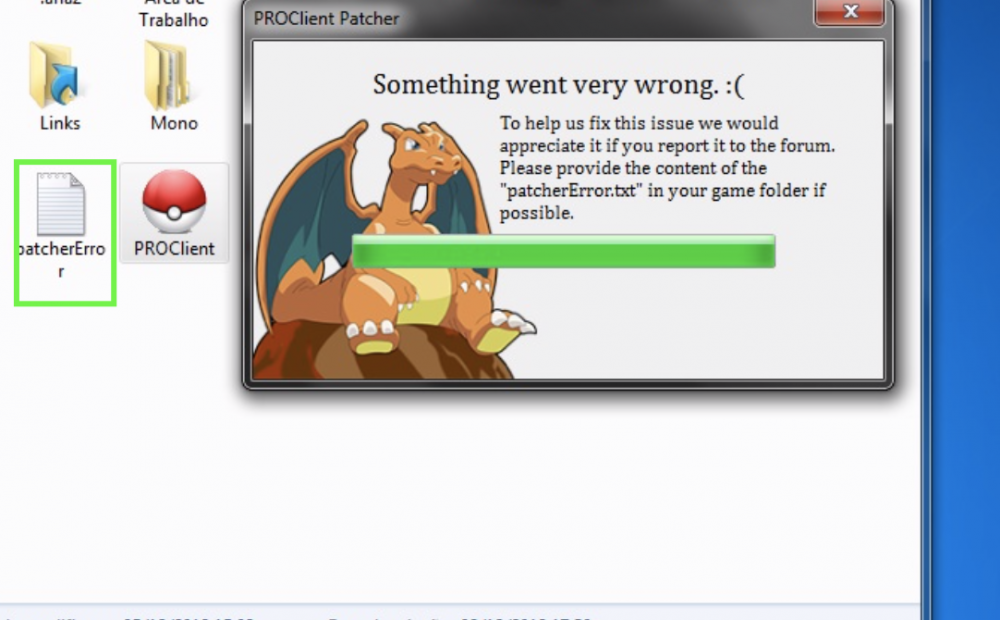Screen dimensions: 1000x620
Task: Click the green patcher progress bar
Action: pyautogui.click(x=563, y=252)
